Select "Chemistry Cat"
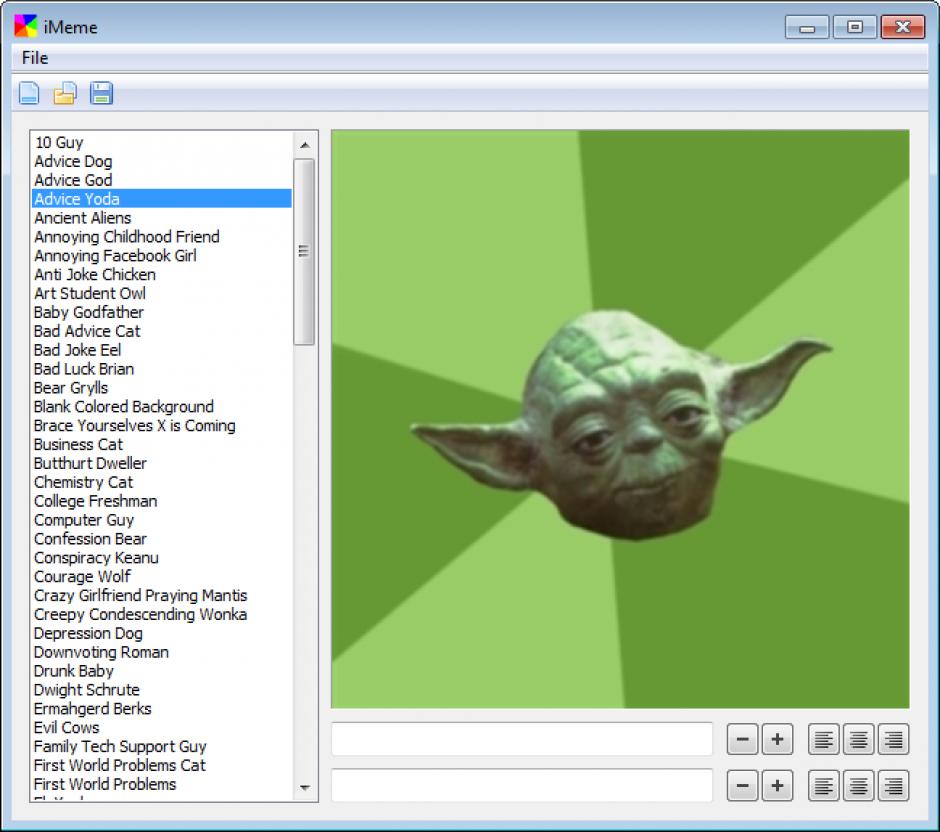 162,482
